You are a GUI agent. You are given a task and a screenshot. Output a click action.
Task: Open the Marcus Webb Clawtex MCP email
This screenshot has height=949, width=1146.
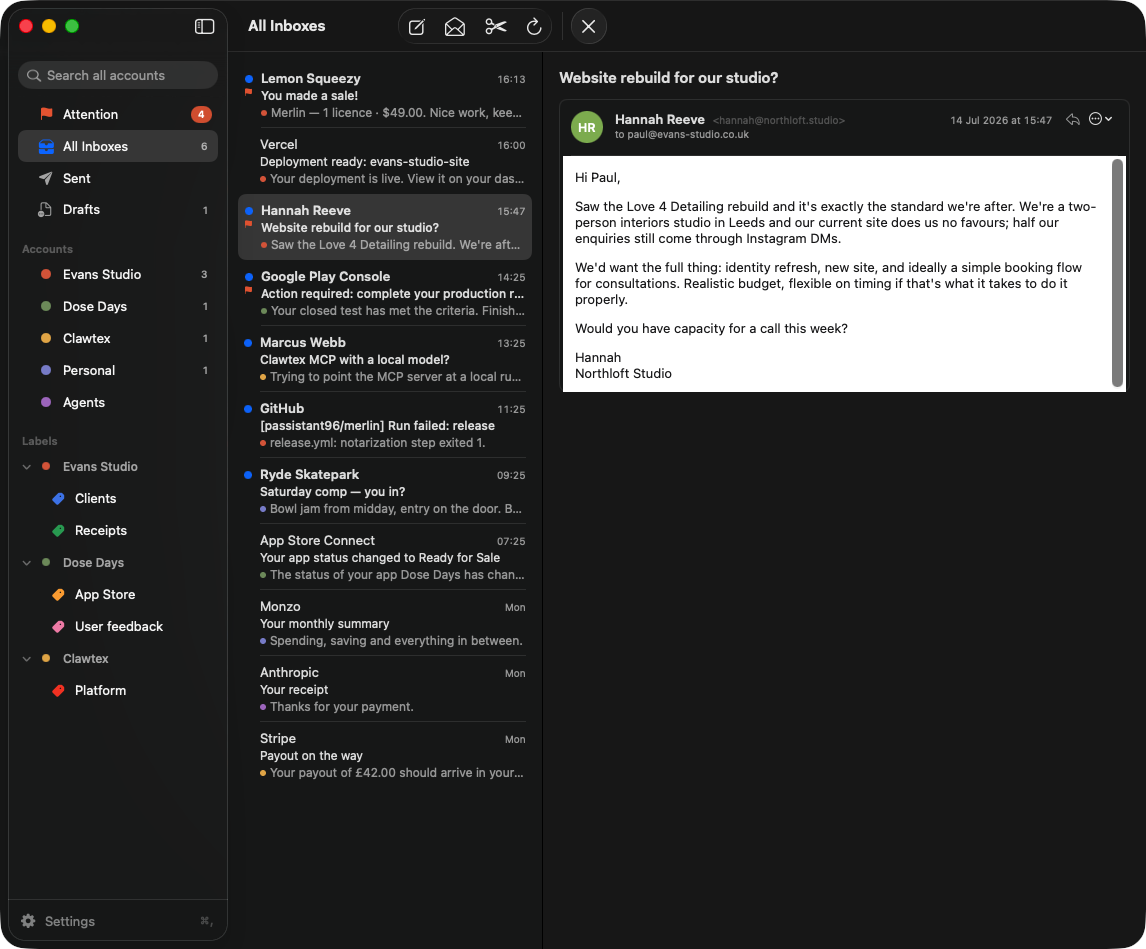tap(385, 359)
